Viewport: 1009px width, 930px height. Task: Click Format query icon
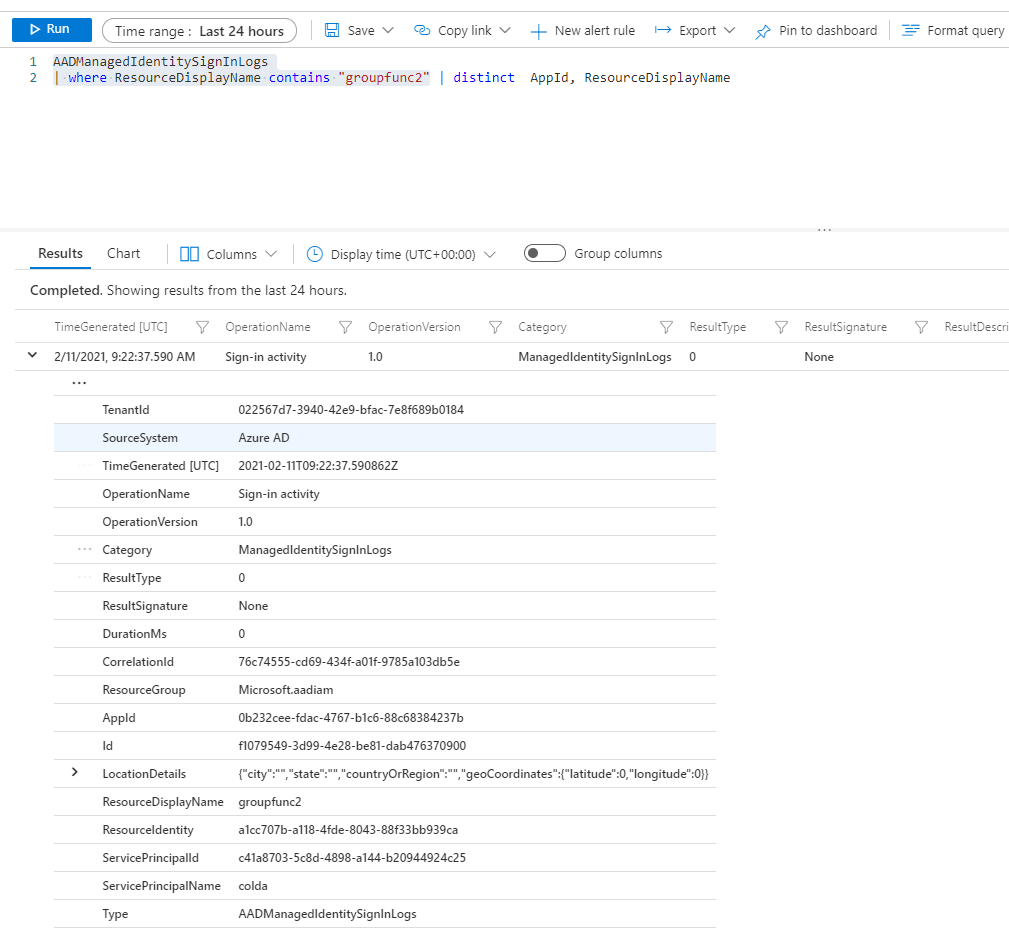[x=910, y=31]
